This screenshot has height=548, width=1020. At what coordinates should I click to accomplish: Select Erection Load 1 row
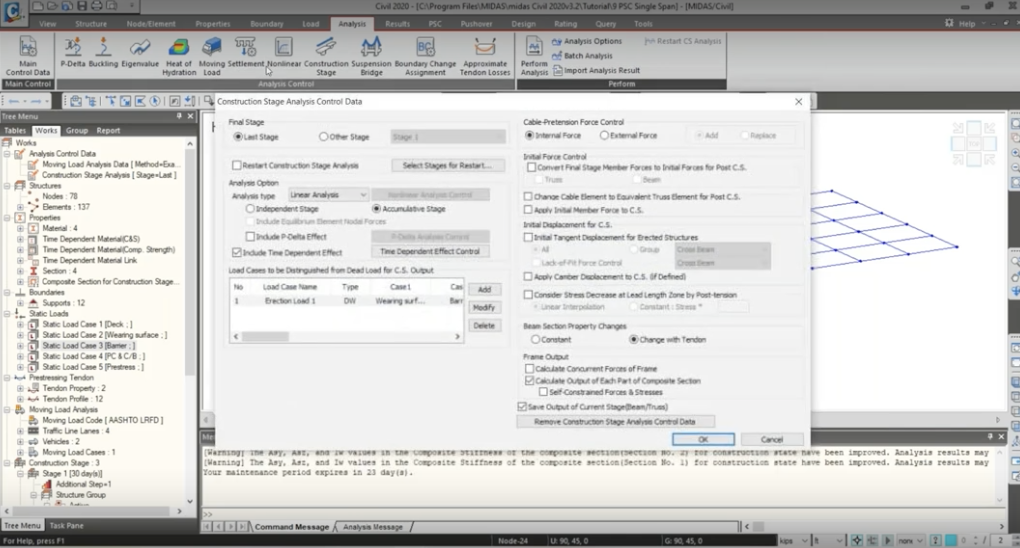(x=347, y=301)
